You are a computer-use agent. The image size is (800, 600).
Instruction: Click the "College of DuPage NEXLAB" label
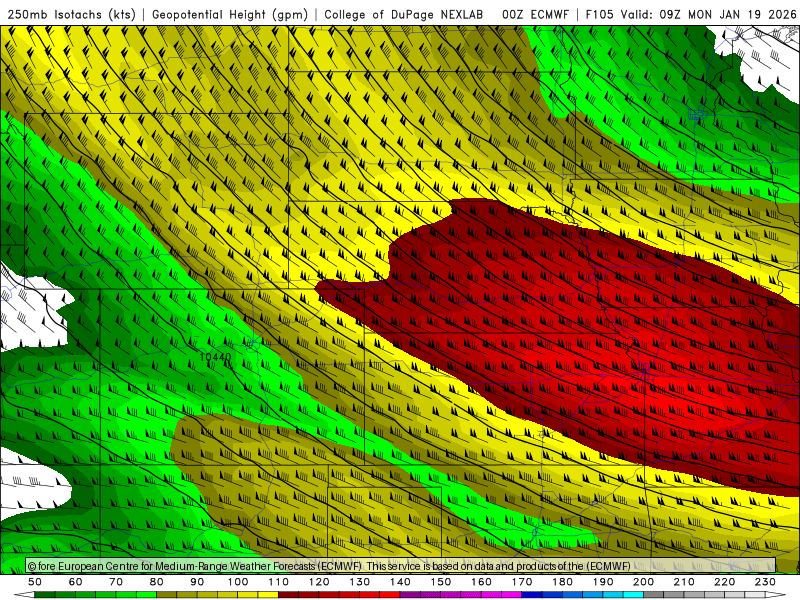click(x=404, y=14)
